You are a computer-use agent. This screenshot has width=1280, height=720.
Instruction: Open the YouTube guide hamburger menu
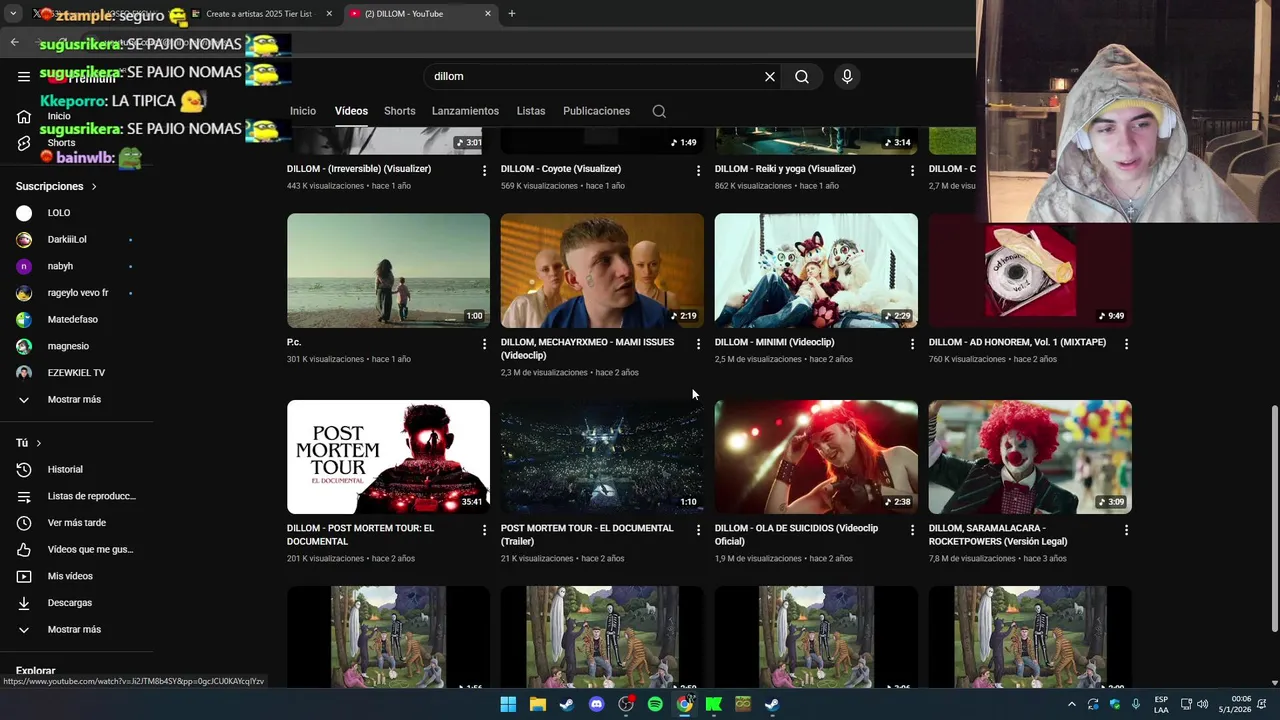pyautogui.click(x=24, y=76)
